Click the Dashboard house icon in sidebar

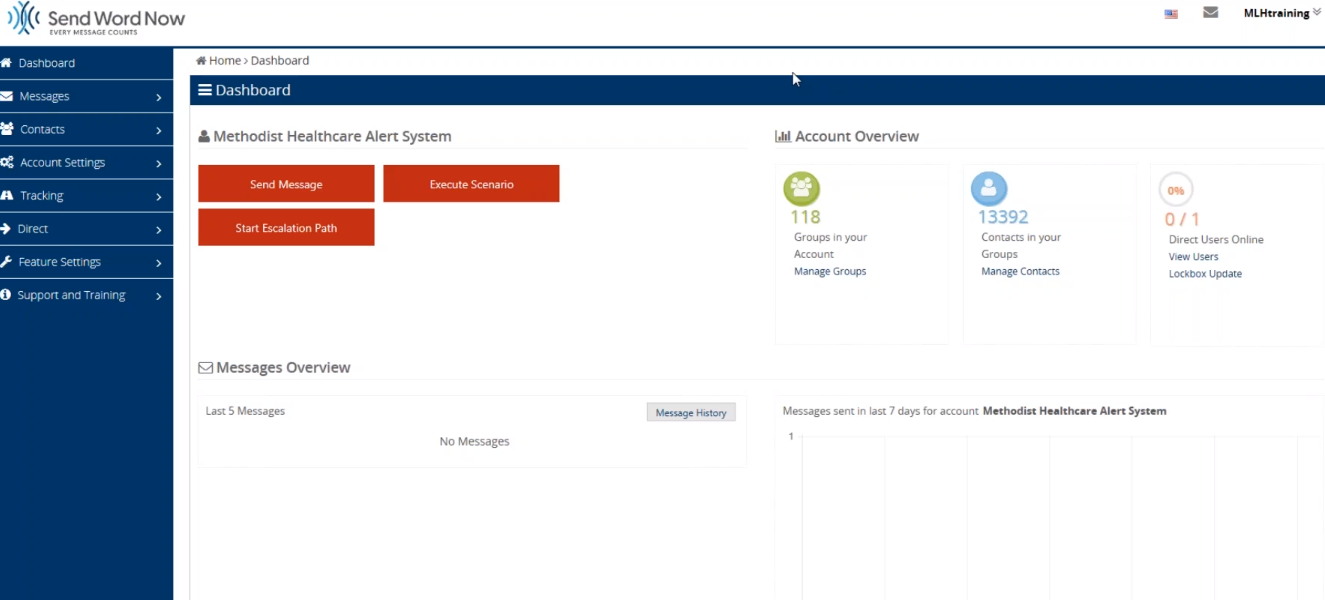point(6,63)
